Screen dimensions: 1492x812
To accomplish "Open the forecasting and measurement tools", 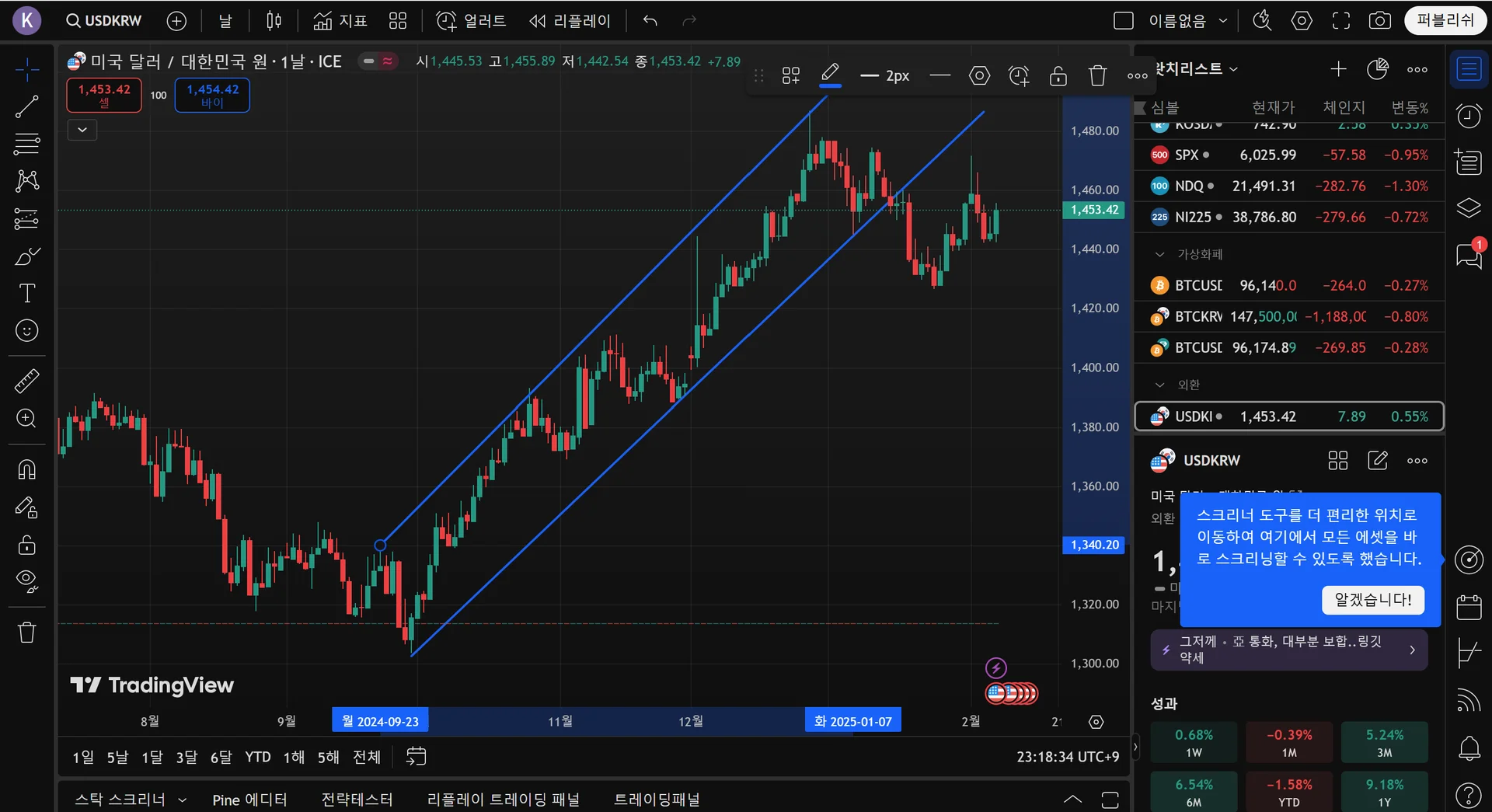I will click(27, 218).
